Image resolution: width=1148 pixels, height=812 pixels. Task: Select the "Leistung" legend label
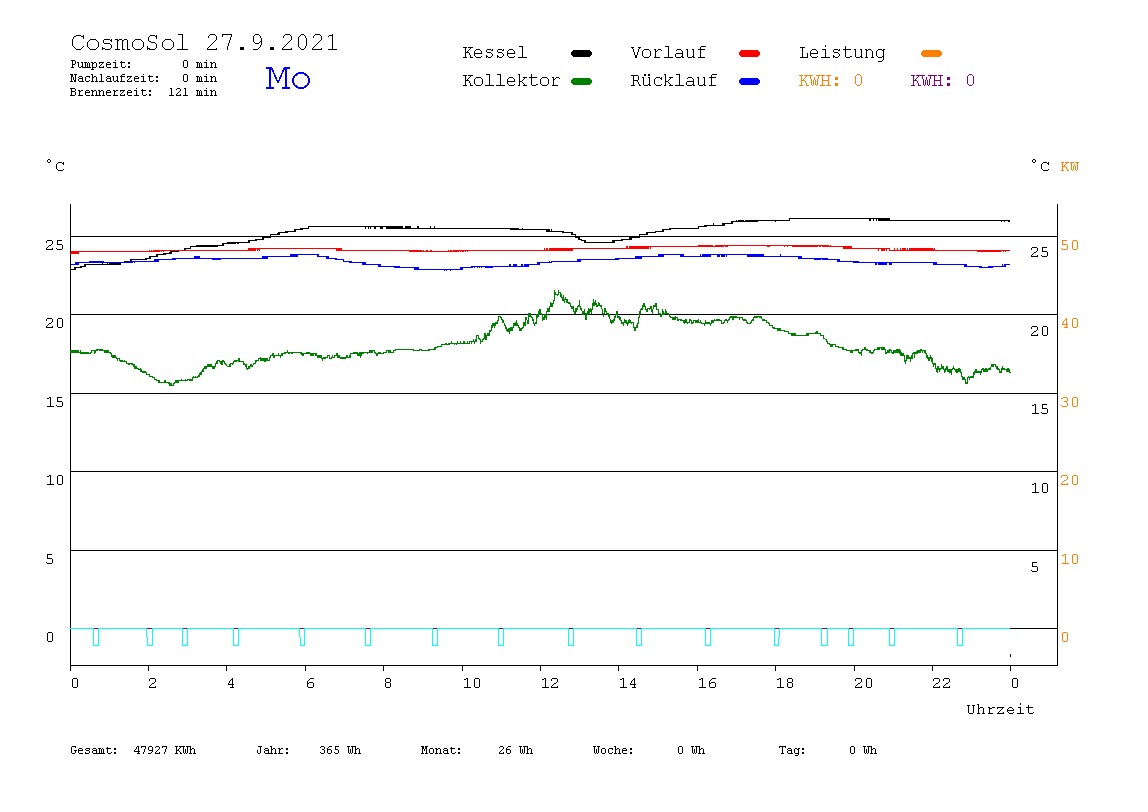pos(842,53)
